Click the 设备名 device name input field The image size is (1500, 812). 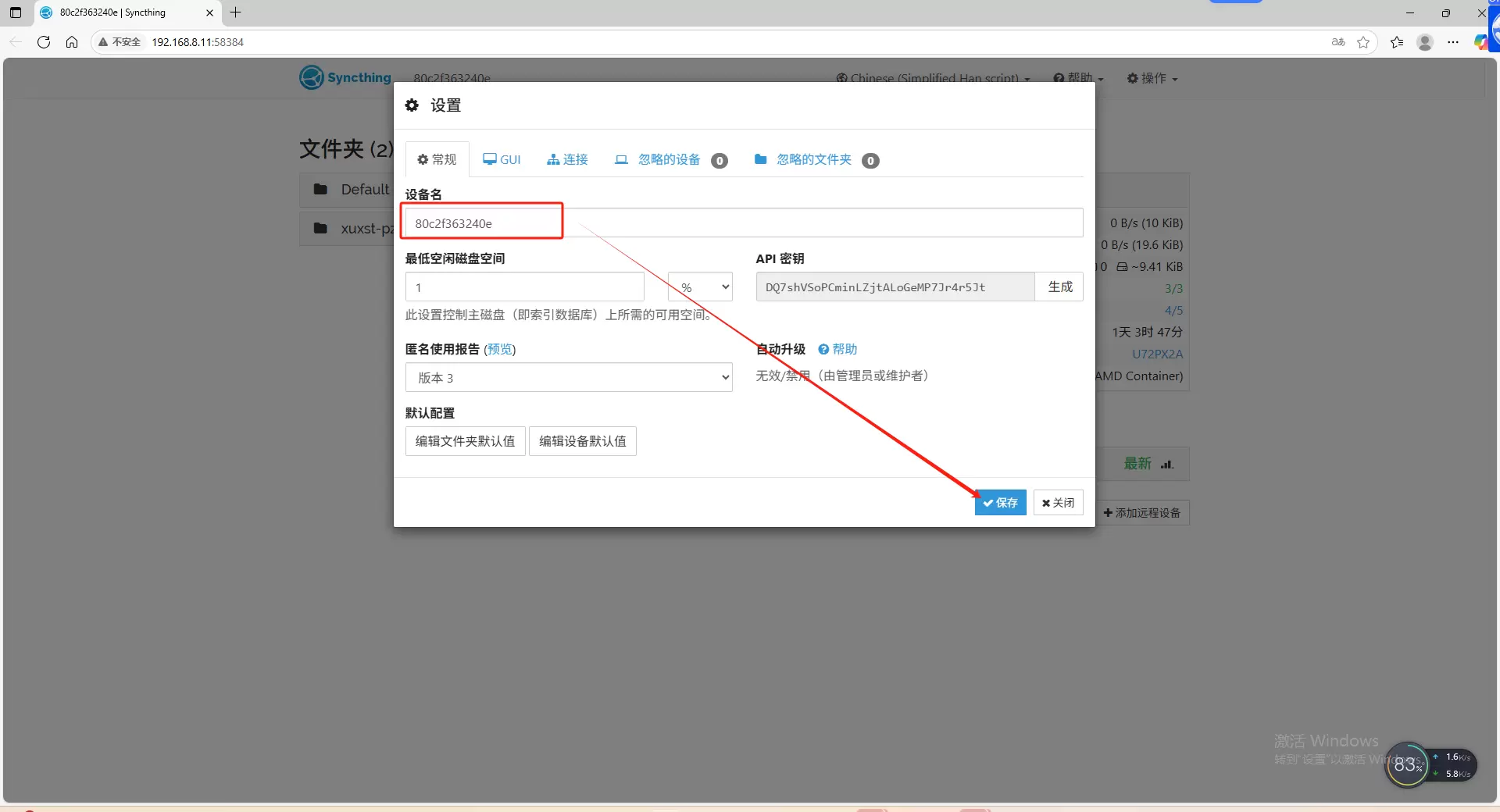click(x=742, y=223)
